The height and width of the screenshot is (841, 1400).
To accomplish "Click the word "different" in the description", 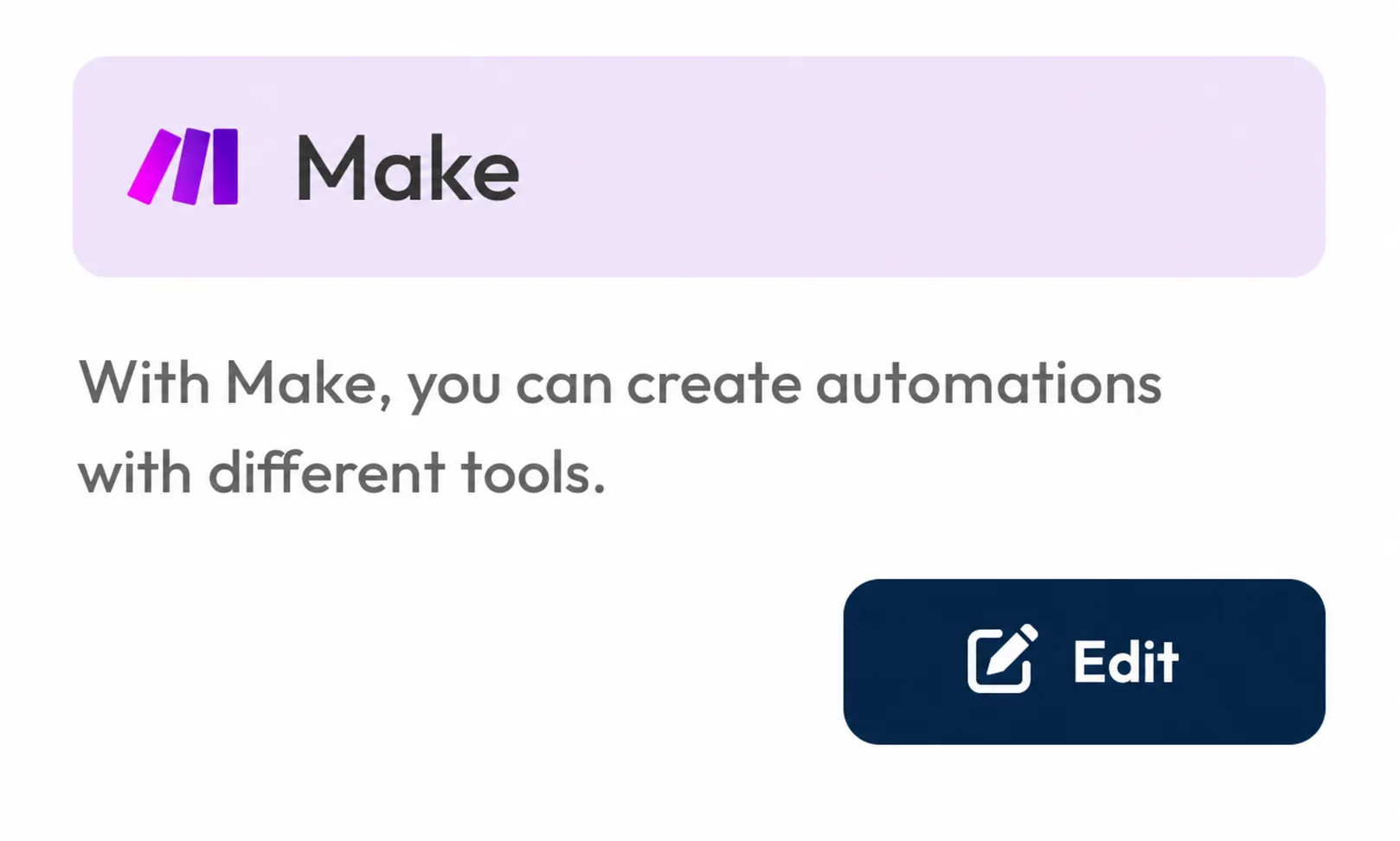I will [327, 472].
